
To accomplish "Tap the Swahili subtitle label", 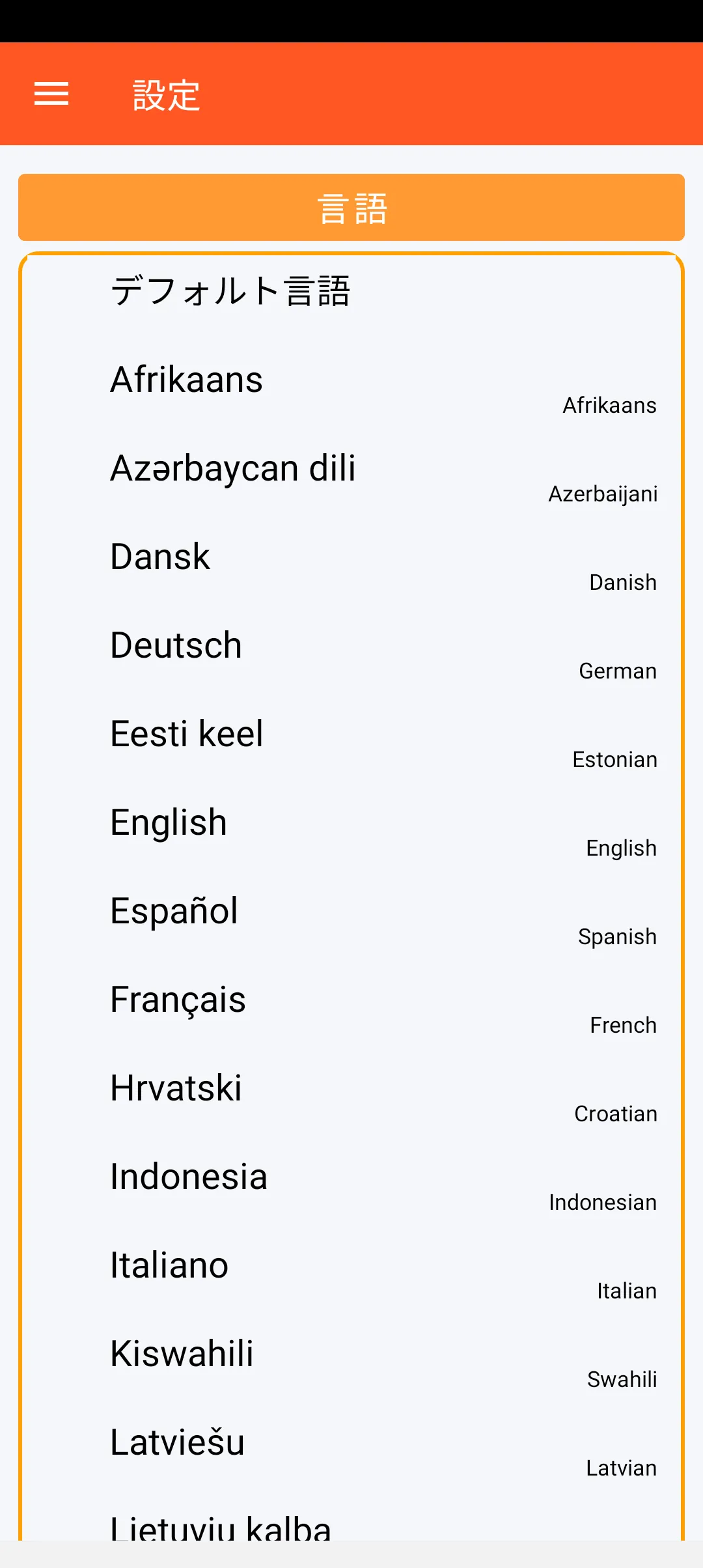I will 622,1379.
